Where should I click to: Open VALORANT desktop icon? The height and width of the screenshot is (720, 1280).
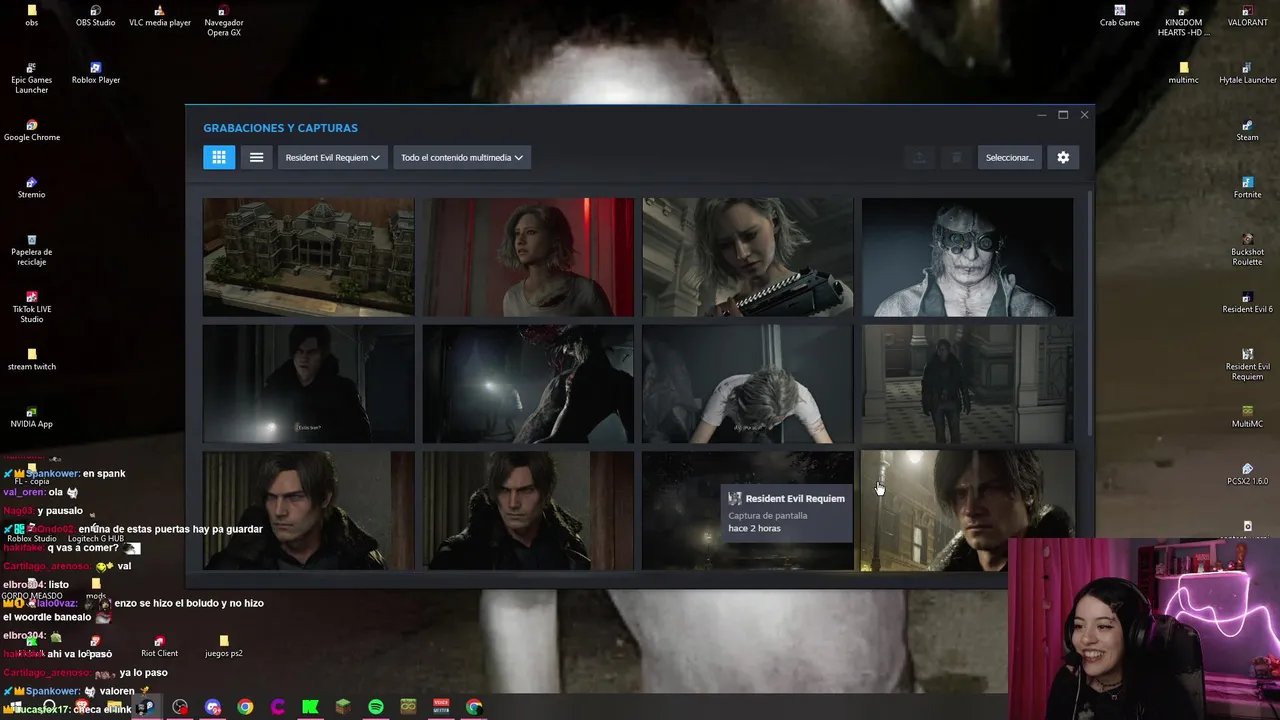click(x=1247, y=16)
